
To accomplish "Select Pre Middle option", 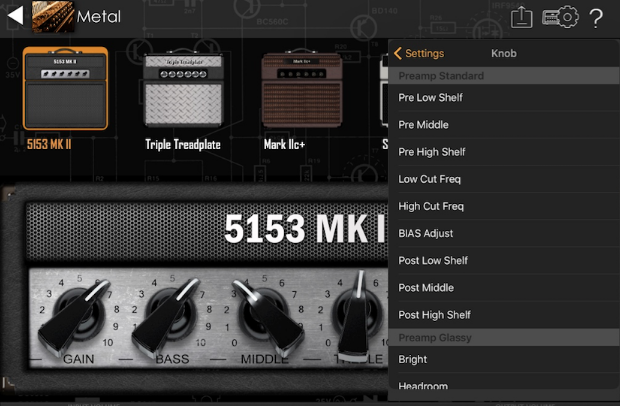I will [423, 125].
